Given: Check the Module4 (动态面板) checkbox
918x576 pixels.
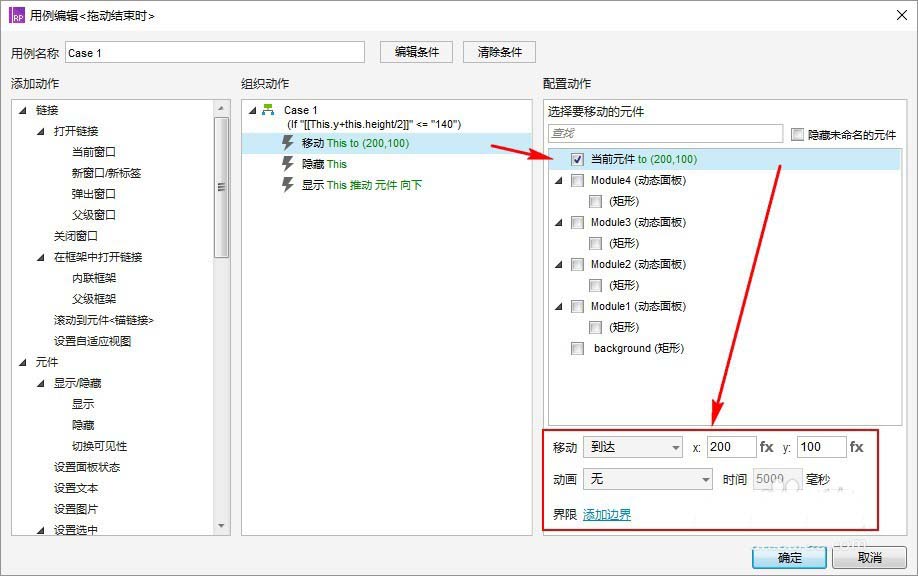Looking at the screenshot, I should tap(577, 180).
